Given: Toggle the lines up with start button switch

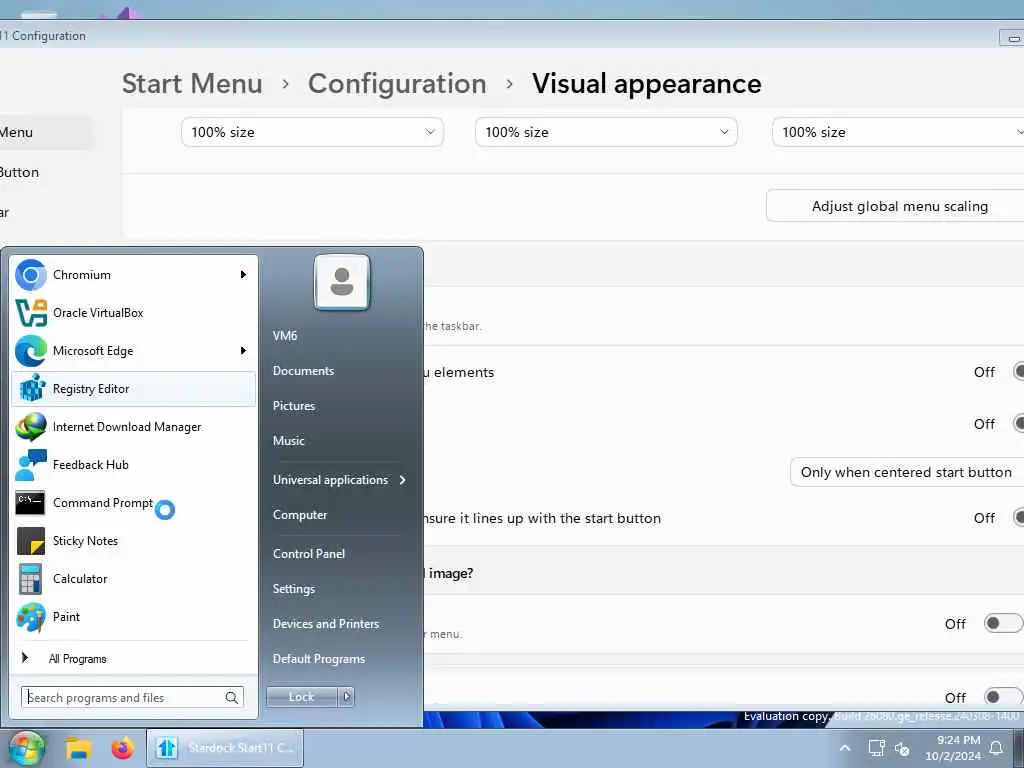Looking at the screenshot, I should click(x=1018, y=517).
